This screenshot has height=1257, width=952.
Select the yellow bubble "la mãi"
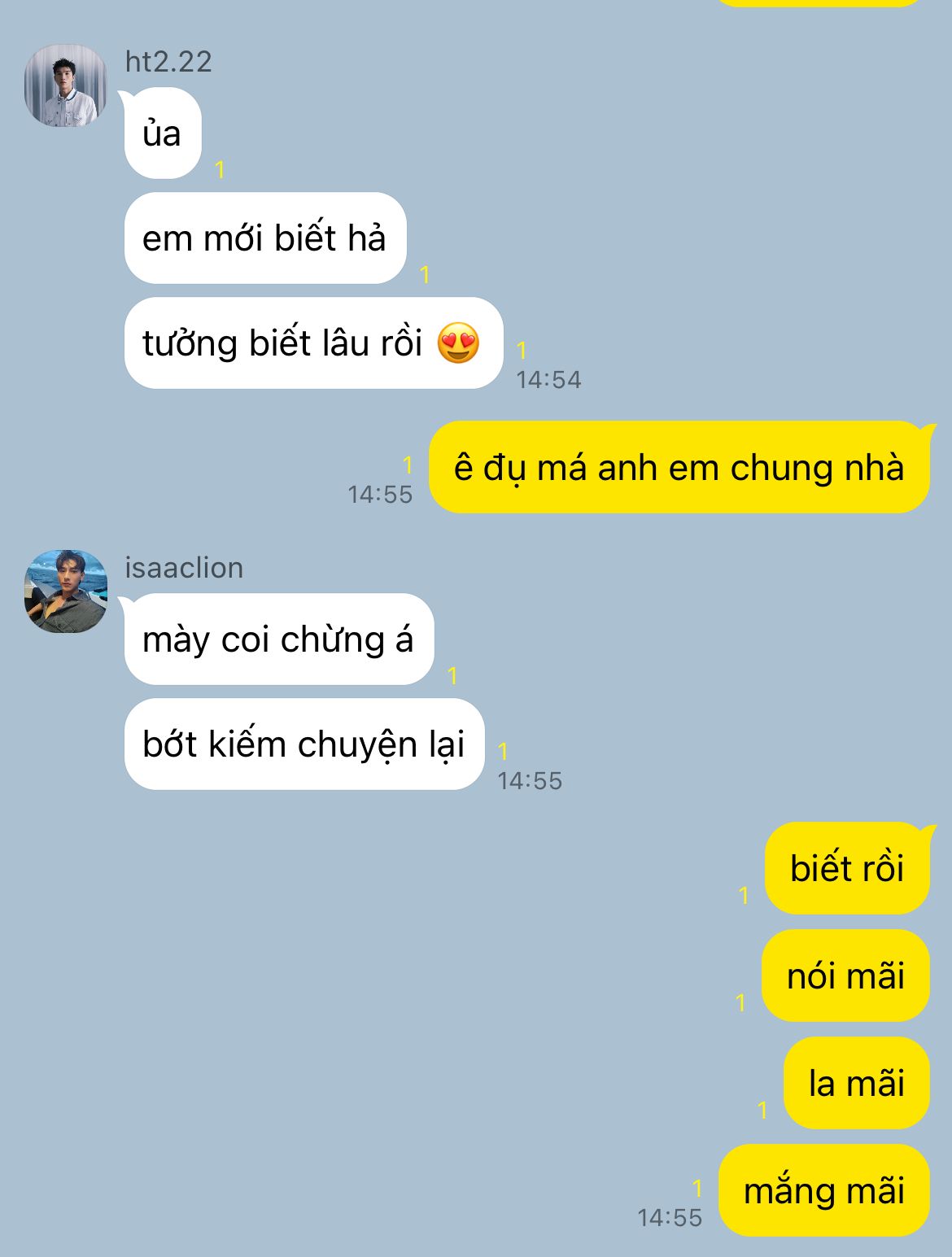click(x=857, y=1083)
